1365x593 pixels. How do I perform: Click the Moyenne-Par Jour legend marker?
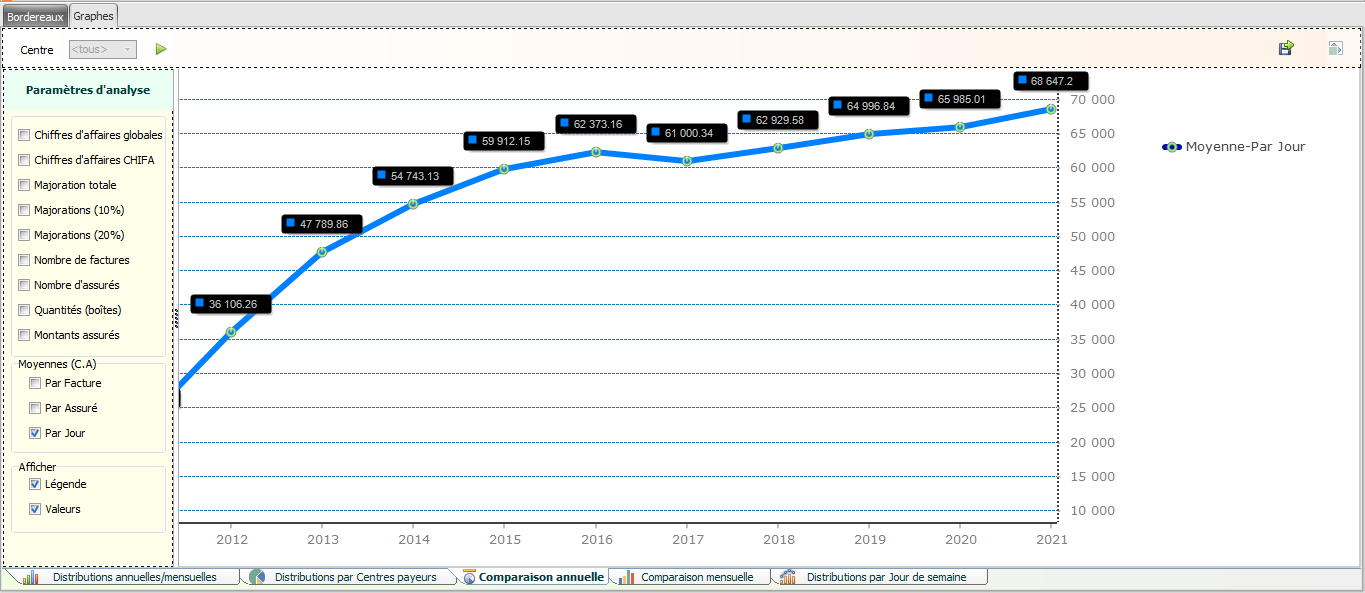pos(1171,147)
